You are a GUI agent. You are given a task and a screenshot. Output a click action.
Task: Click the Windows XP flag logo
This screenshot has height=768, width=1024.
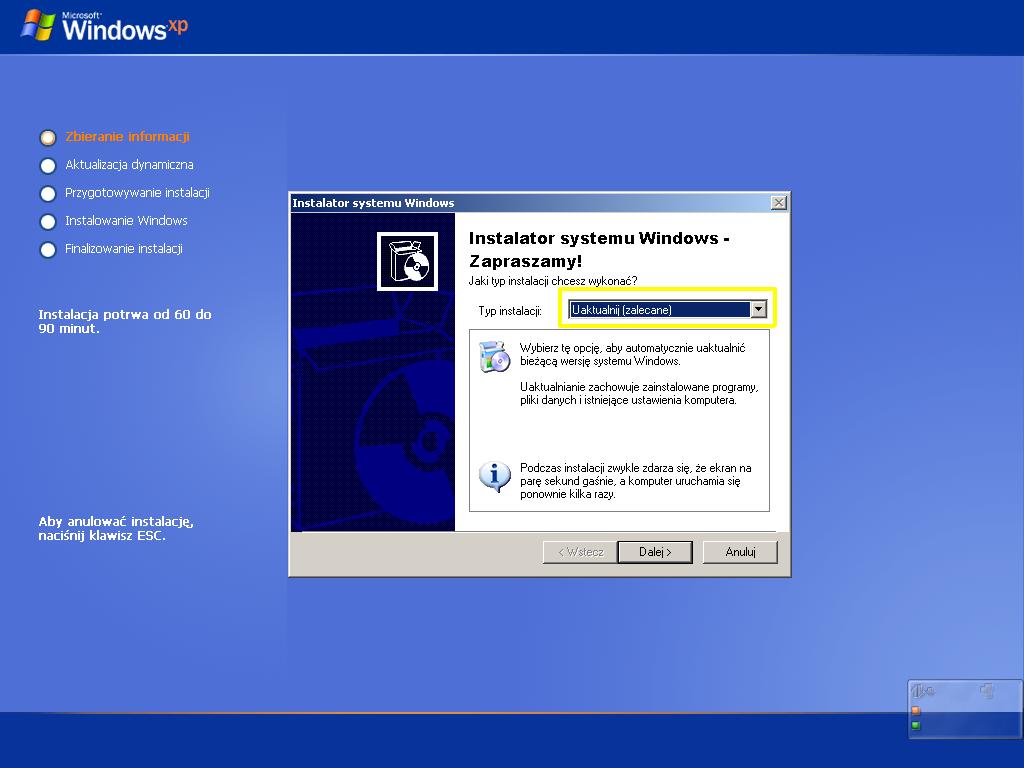coord(38,26)
